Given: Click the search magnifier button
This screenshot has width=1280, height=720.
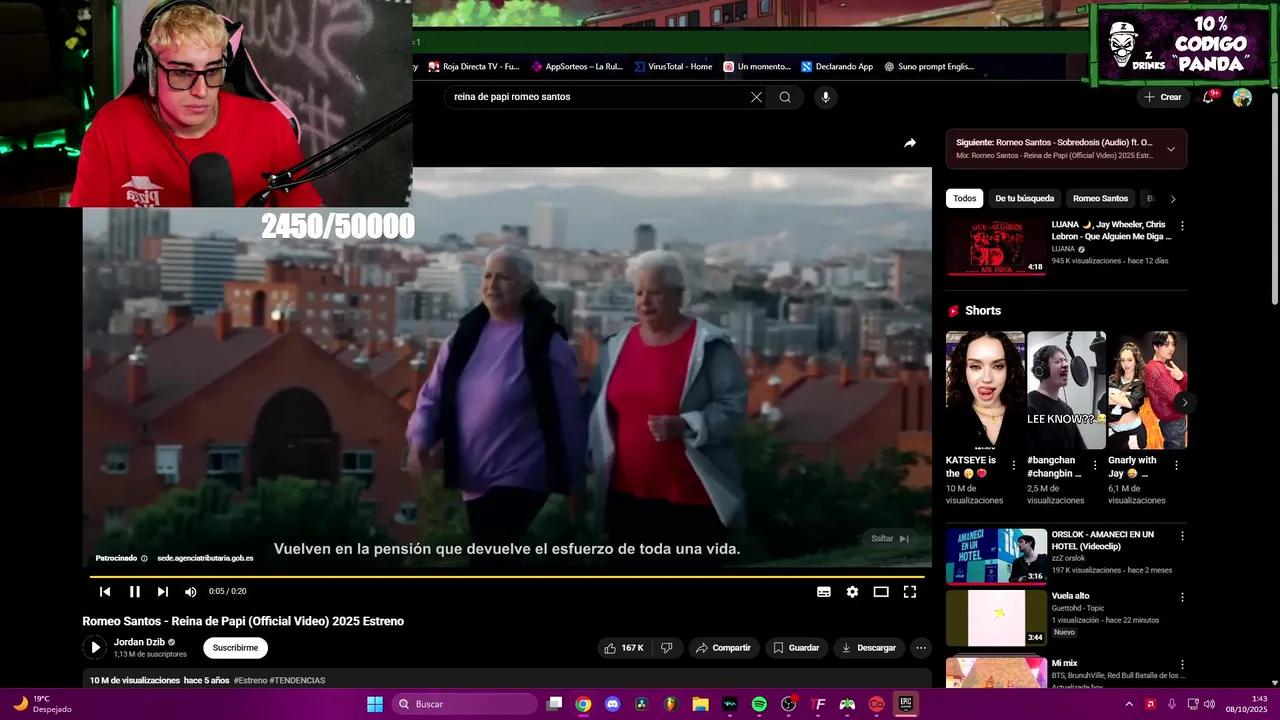Looking at the screenshot, I should coord(785,97).
